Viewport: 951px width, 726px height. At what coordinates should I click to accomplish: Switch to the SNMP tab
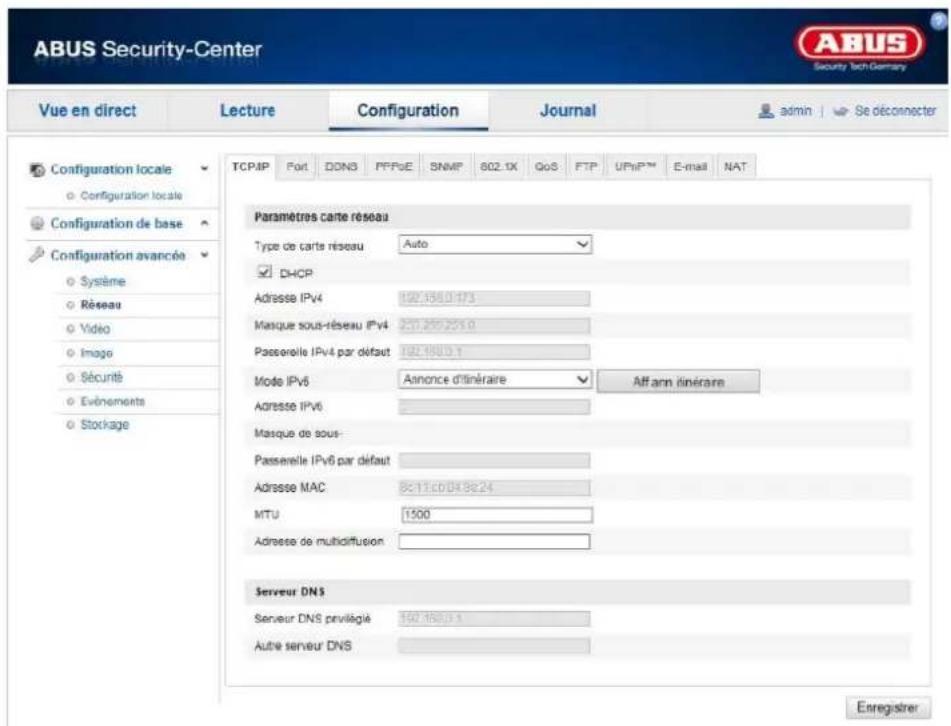446,167
